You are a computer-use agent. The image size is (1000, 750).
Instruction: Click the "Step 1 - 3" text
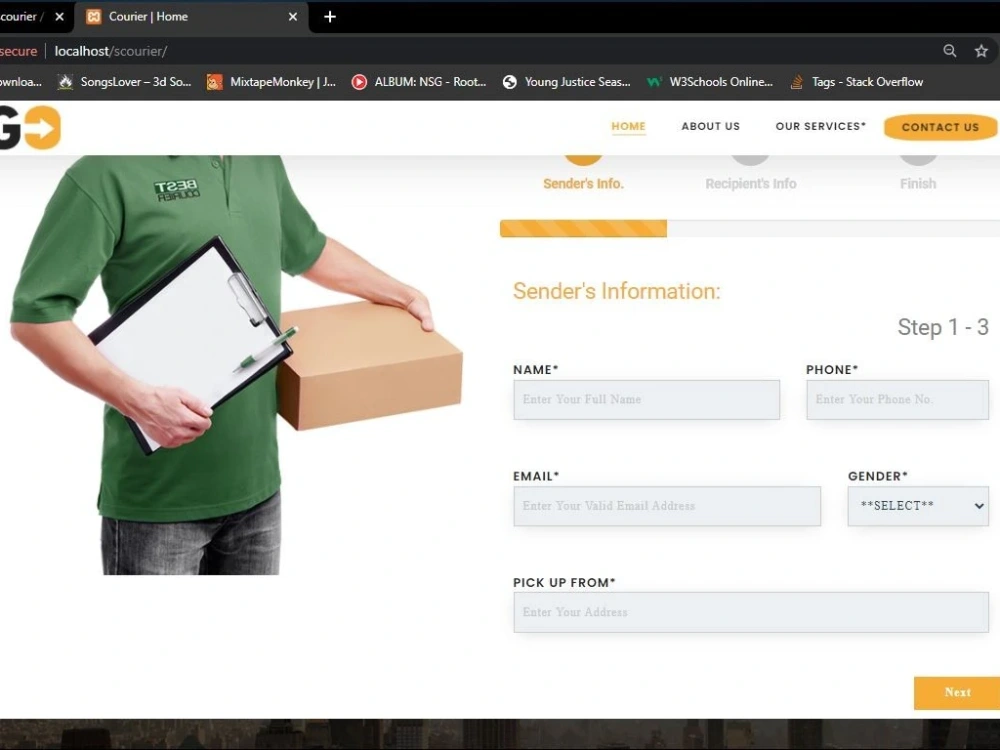943,327
